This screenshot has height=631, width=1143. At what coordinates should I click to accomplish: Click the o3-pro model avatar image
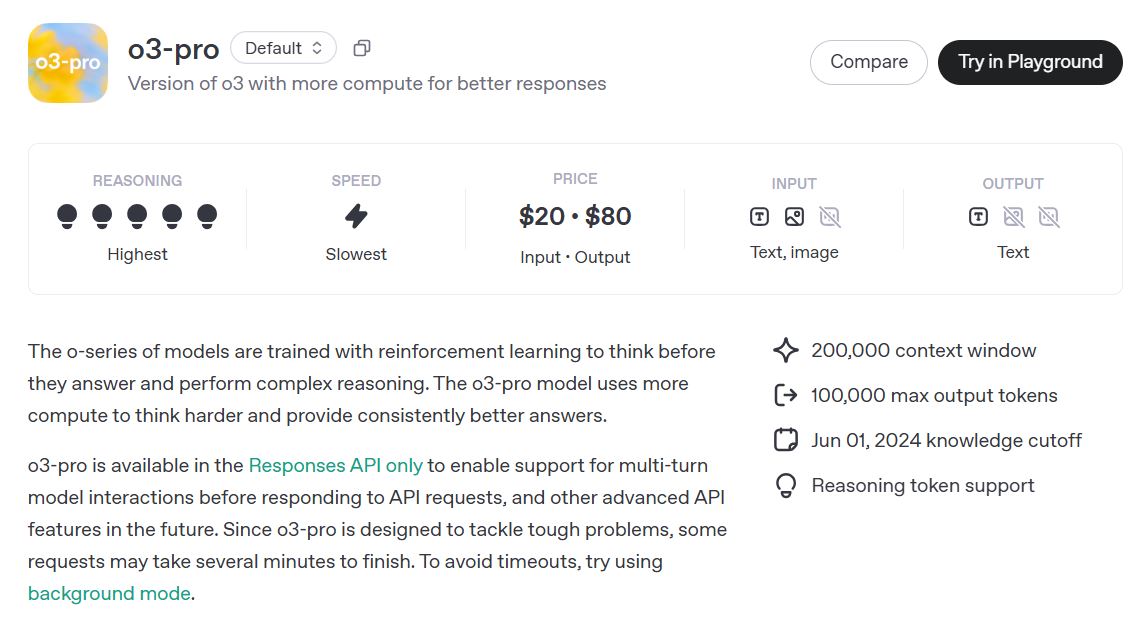(67, 62)
